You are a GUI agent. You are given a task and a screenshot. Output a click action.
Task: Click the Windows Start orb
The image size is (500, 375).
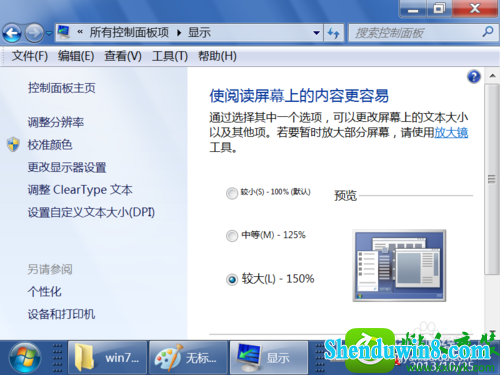click(25, 358)
